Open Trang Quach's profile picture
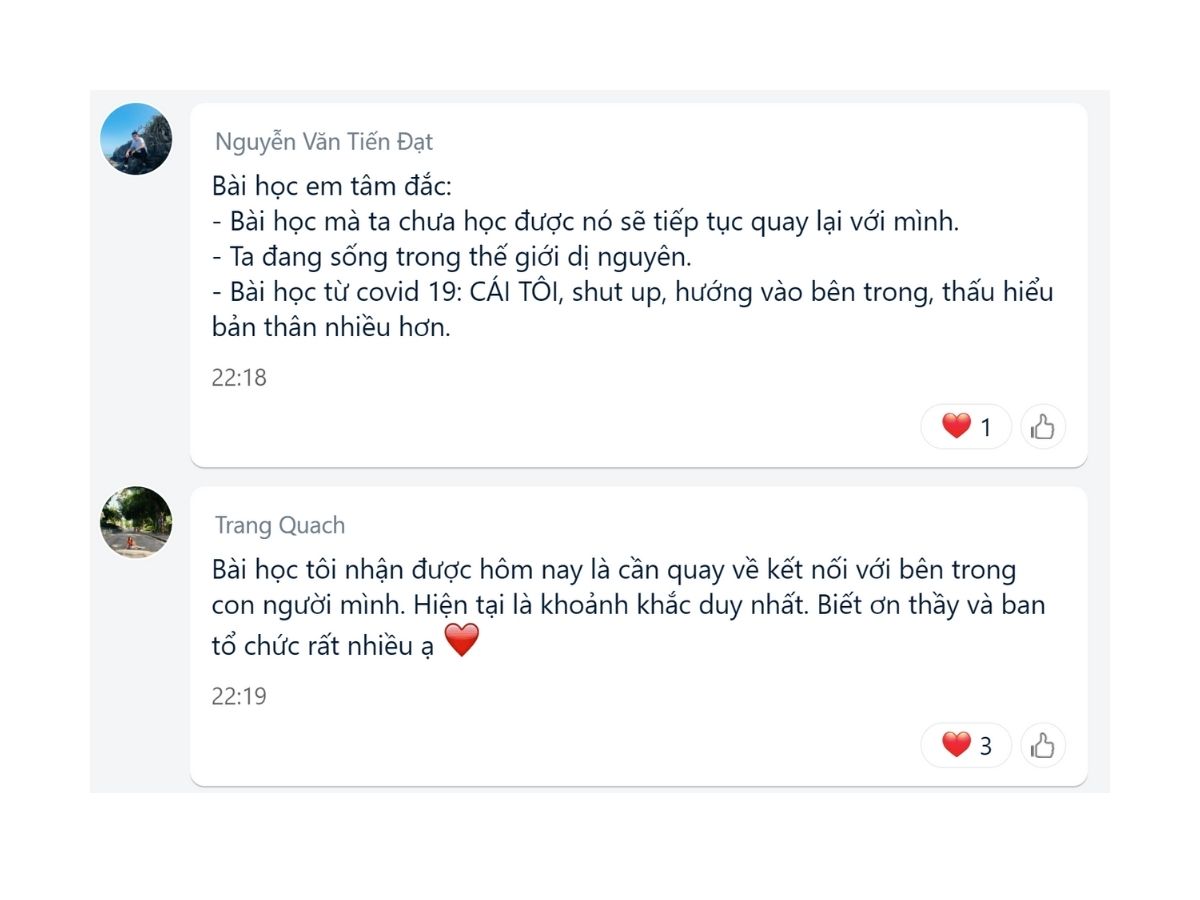 pos(136,522)
